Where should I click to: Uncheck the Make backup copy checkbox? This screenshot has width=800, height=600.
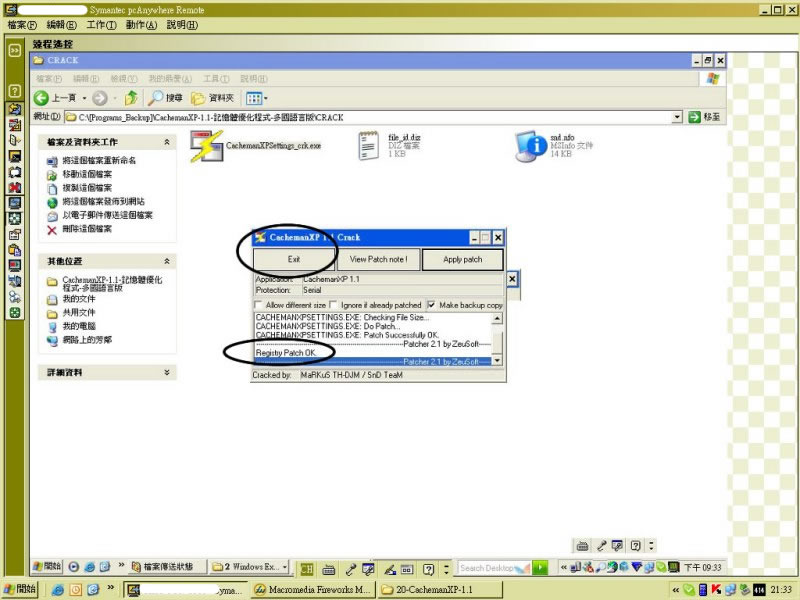(x=431, y=305)
